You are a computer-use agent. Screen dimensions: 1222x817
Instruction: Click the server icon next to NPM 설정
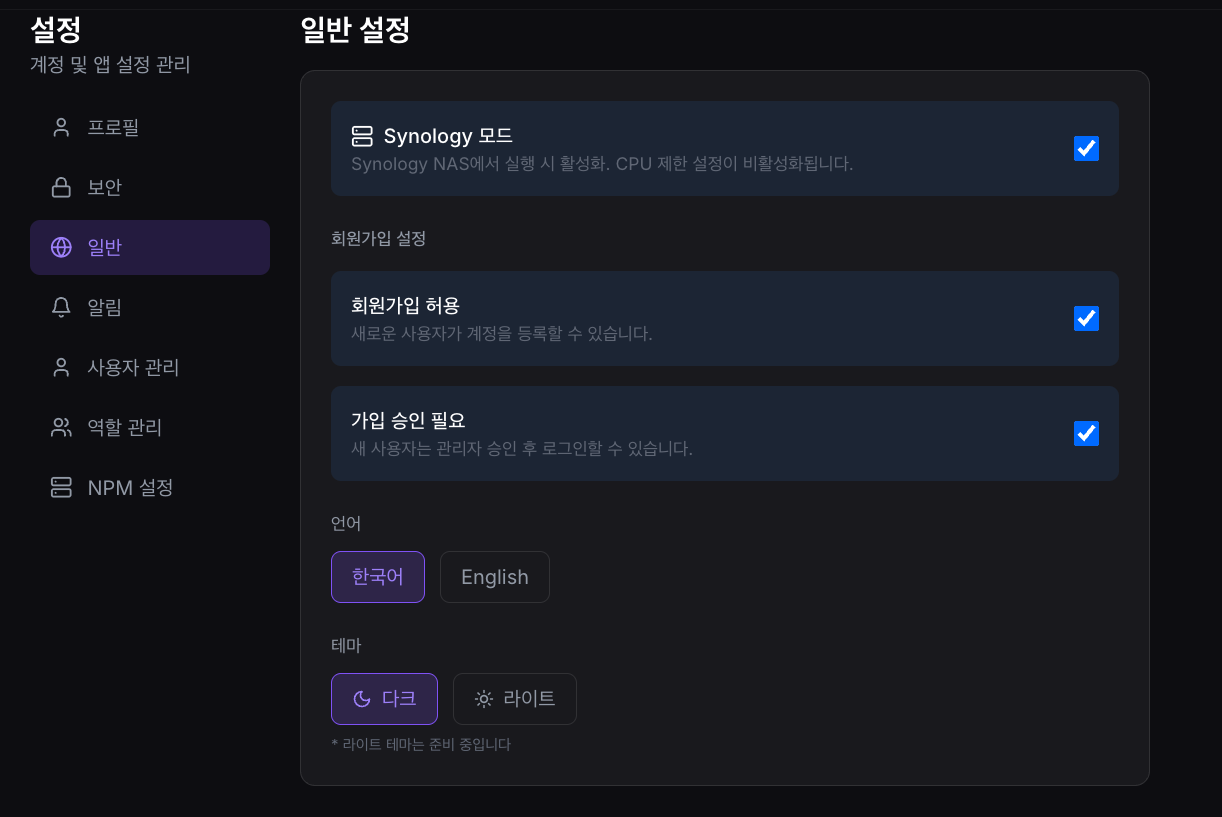tap(59, 487)
